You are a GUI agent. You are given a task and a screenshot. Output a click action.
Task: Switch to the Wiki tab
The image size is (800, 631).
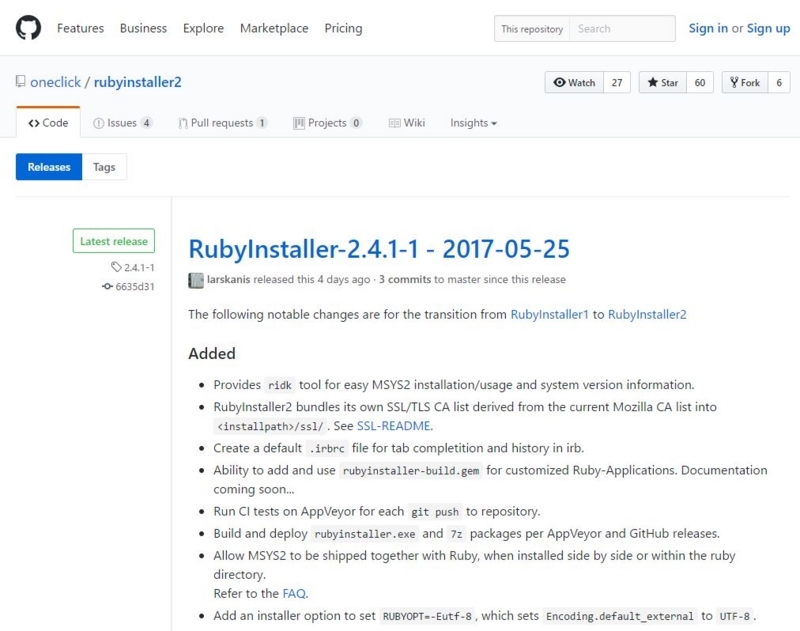click(407, 123)
